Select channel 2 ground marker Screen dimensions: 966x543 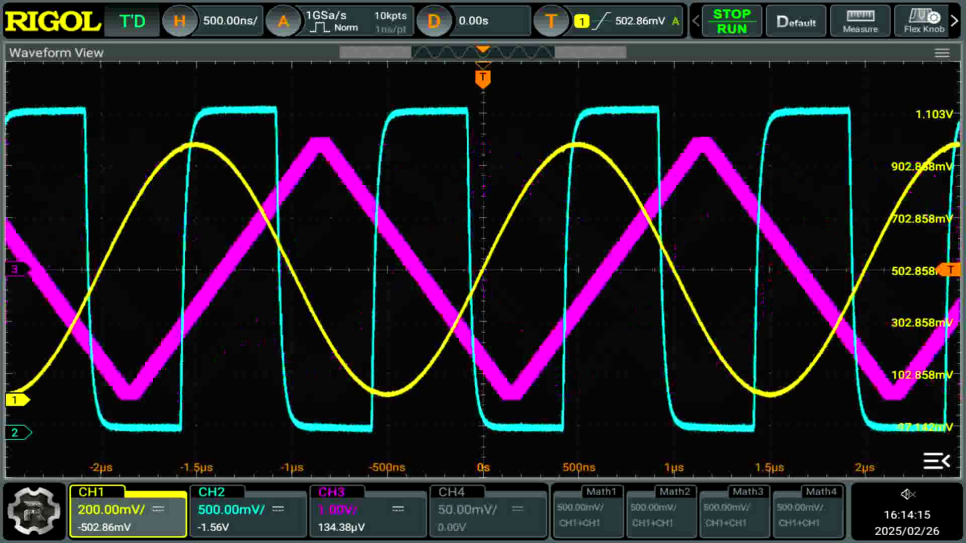tap(17, 433)
